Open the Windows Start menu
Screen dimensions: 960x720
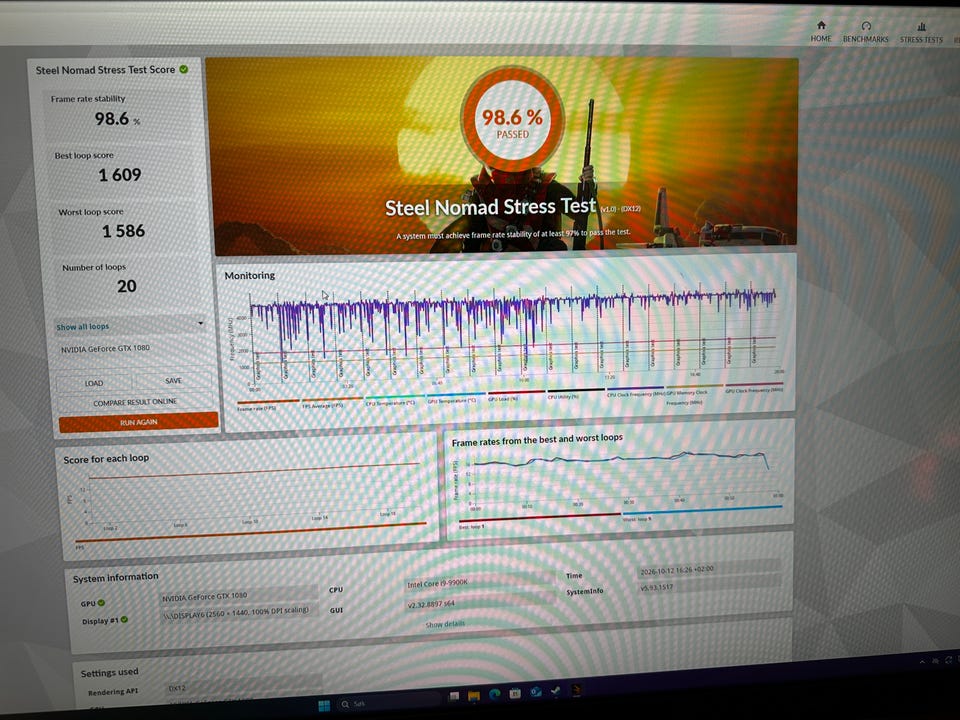click(x=324, y=705)
